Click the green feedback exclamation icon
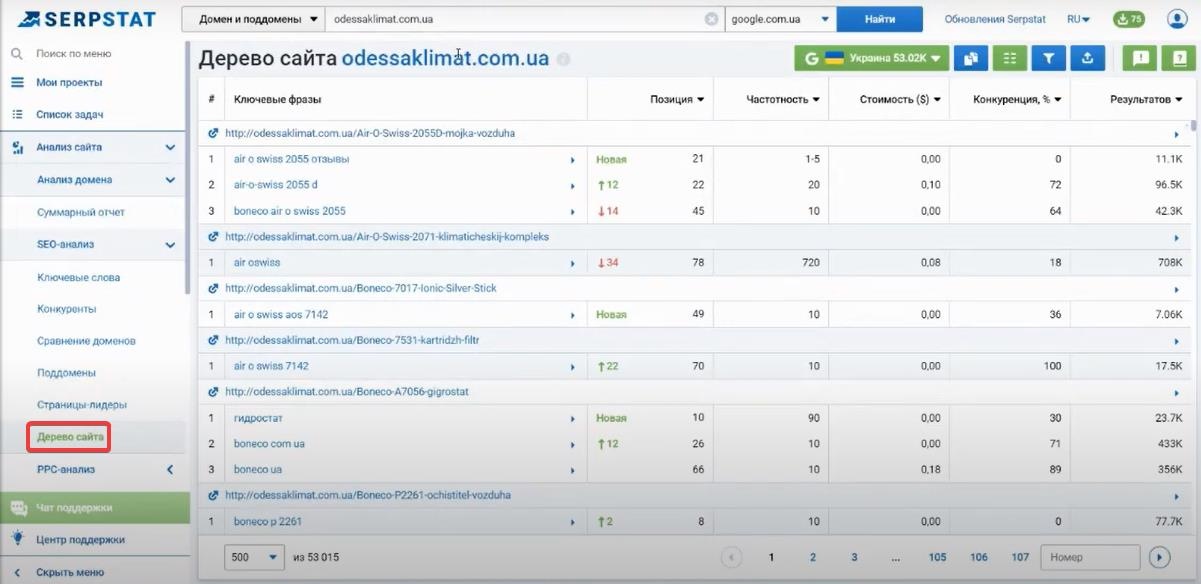1201x584 pixels. tap(1140, 59)
